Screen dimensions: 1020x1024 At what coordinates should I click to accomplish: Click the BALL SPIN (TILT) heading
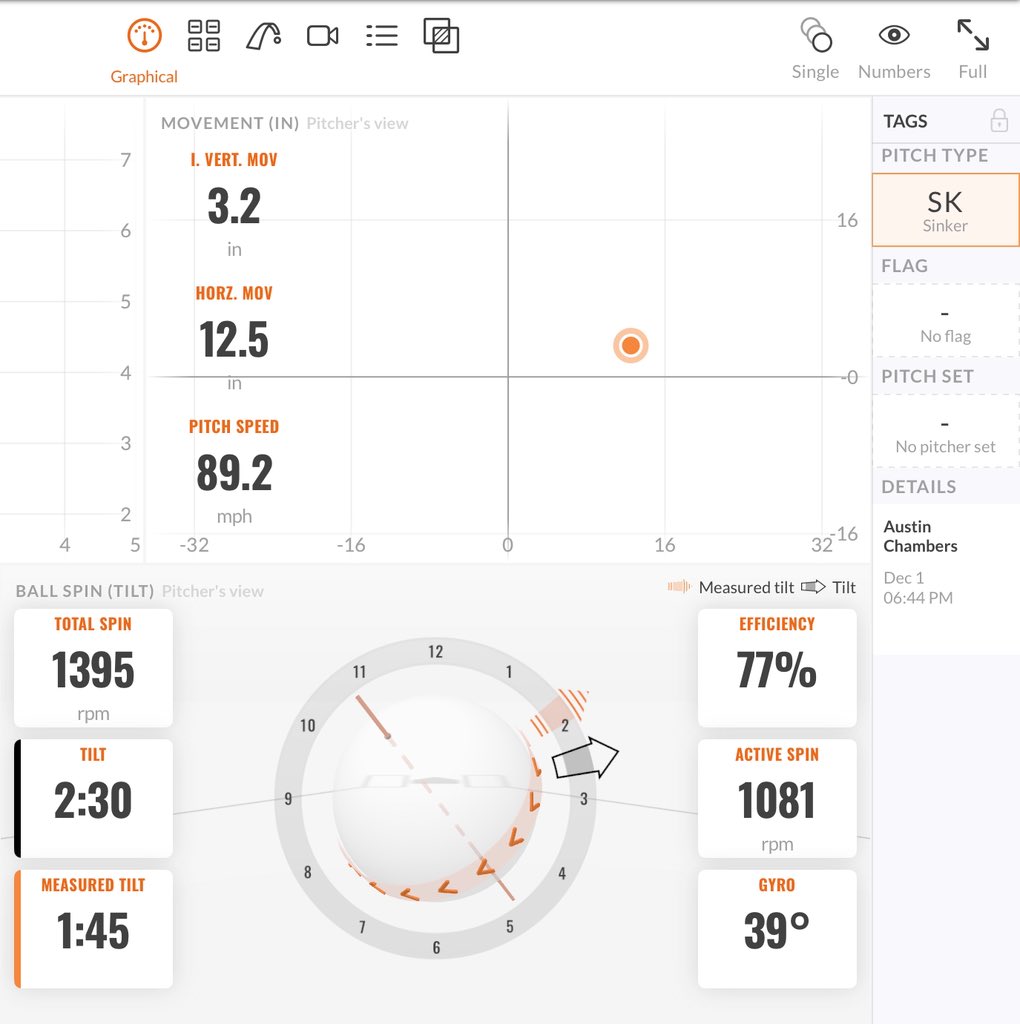tap(85, 590)
